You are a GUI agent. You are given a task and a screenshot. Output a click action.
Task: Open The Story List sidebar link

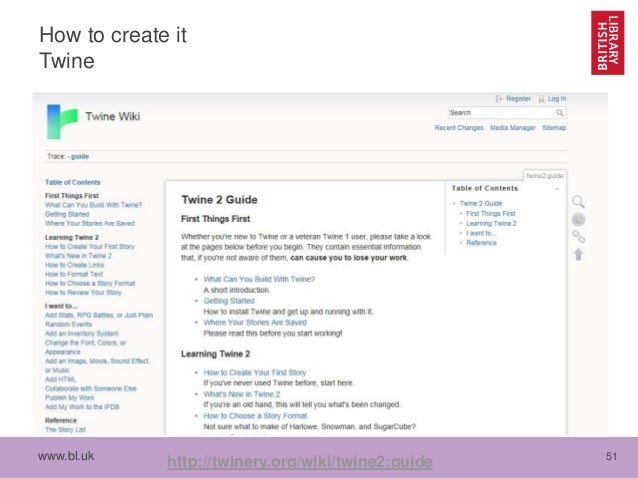coord(66,430)
